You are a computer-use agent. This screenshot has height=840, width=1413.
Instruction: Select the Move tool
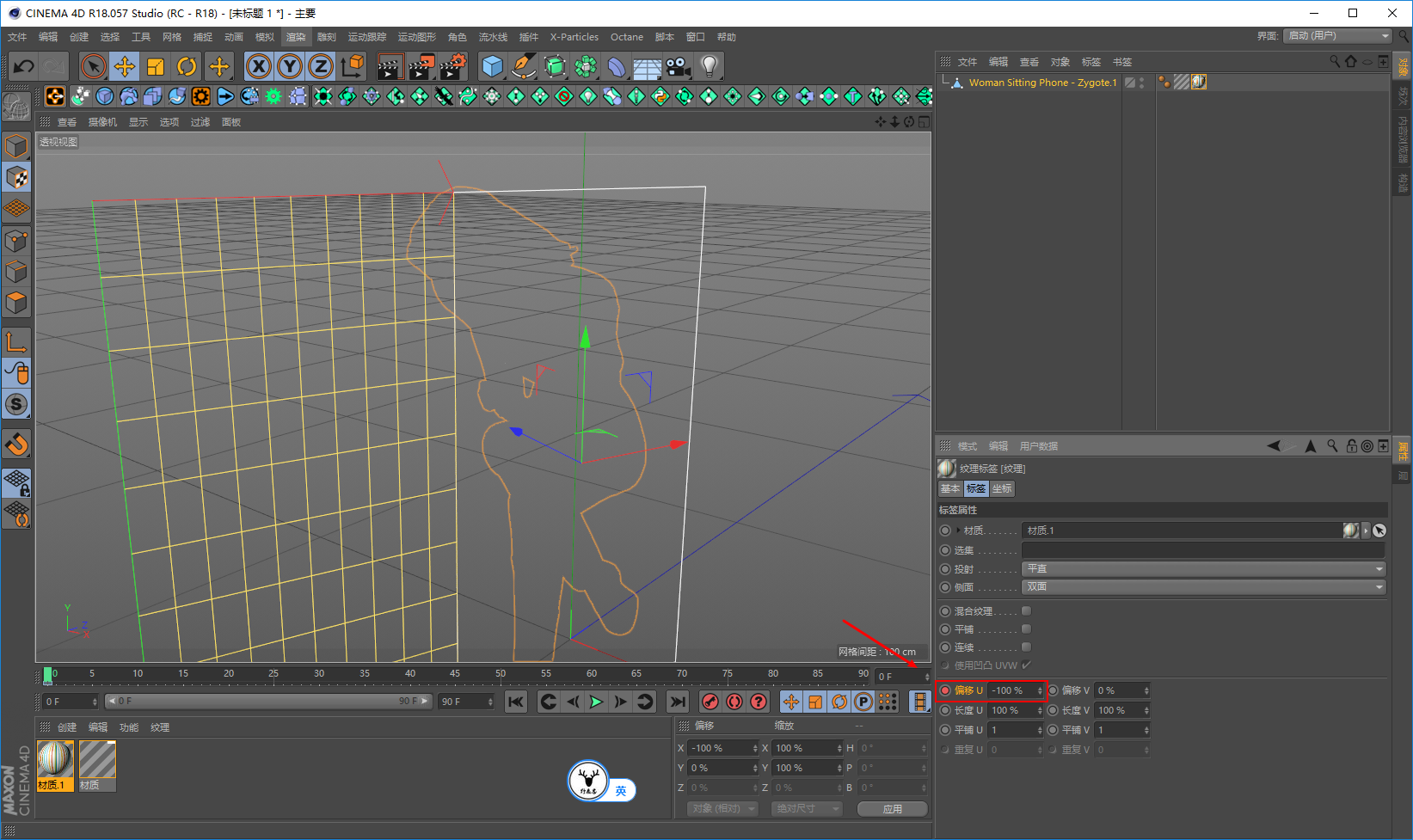[125, 66]
